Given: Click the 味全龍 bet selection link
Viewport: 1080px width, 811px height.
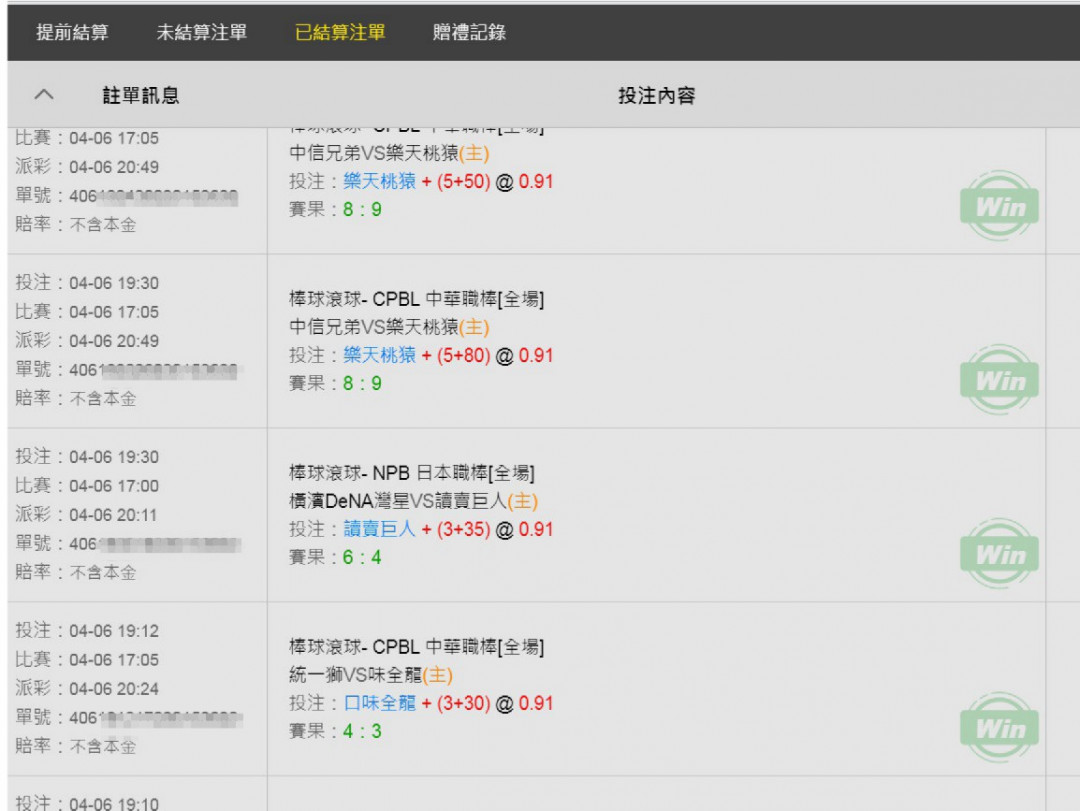Looking at the screenshot, I should pyautogui.click(x=380, y=703).
